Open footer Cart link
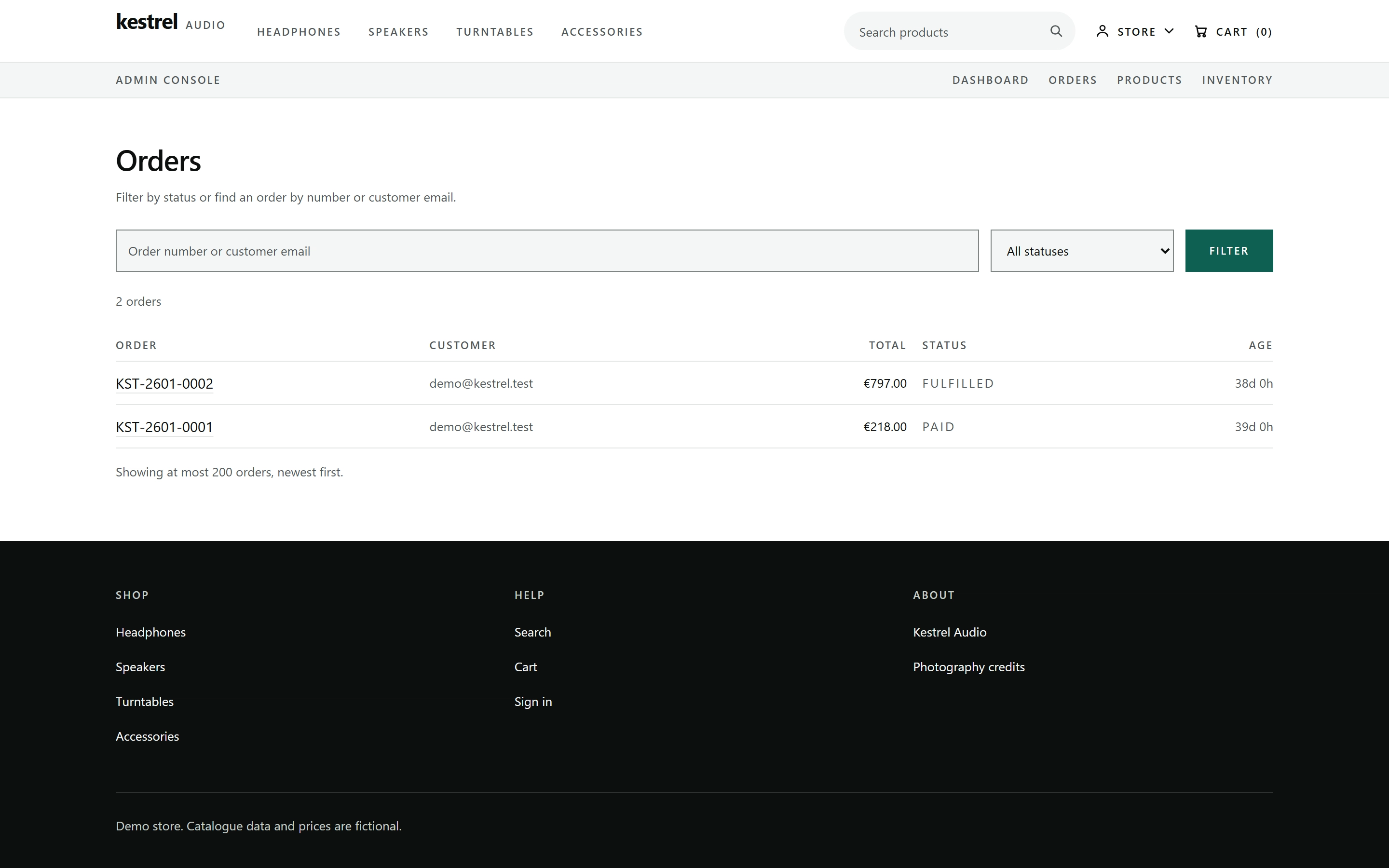Image resolution: width=1389 pixels, height=868 pixels. tap(525, 667)
